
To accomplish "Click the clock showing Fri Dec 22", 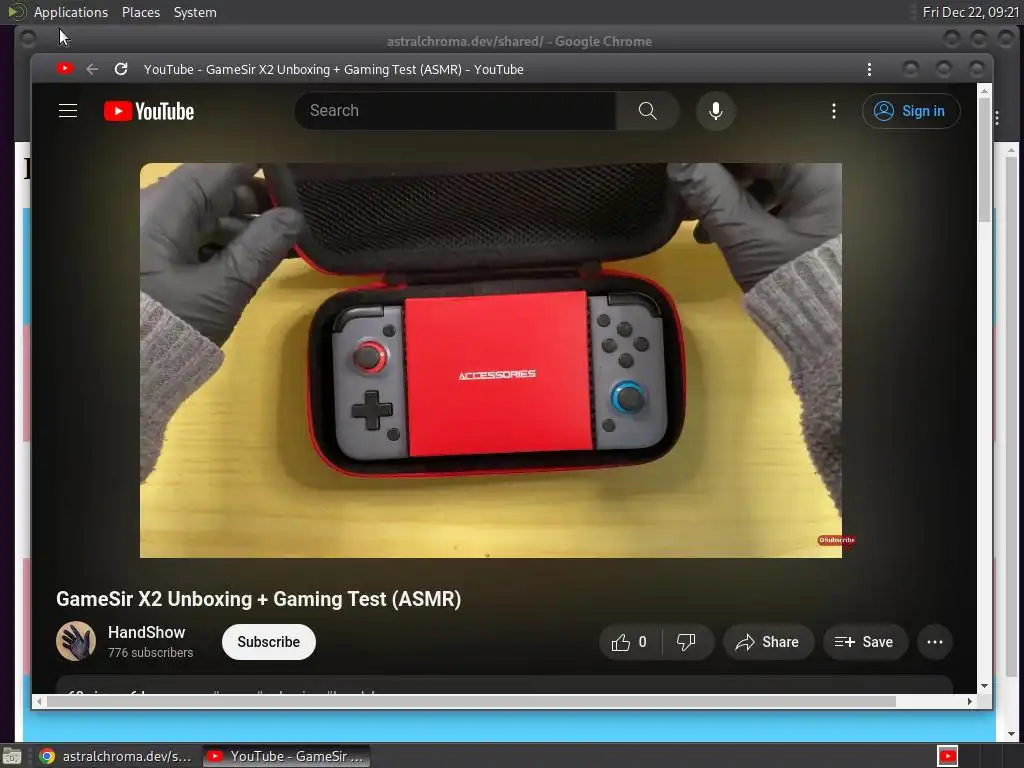I will (970, 12).
